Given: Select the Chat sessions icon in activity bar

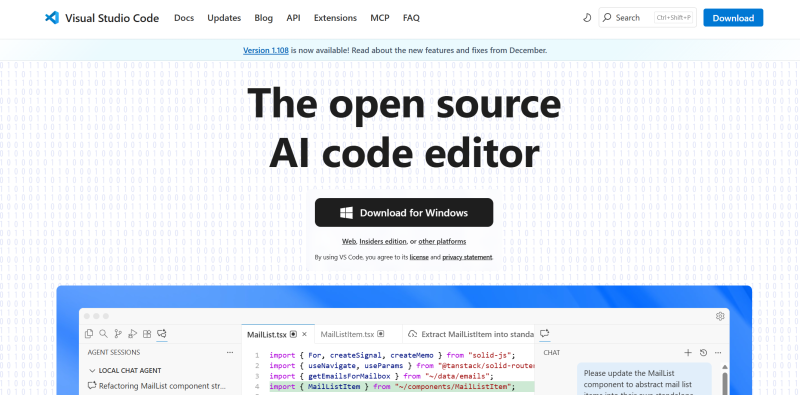Looking at the screenshot, I should pyautogui.click(x=162, y=334).
